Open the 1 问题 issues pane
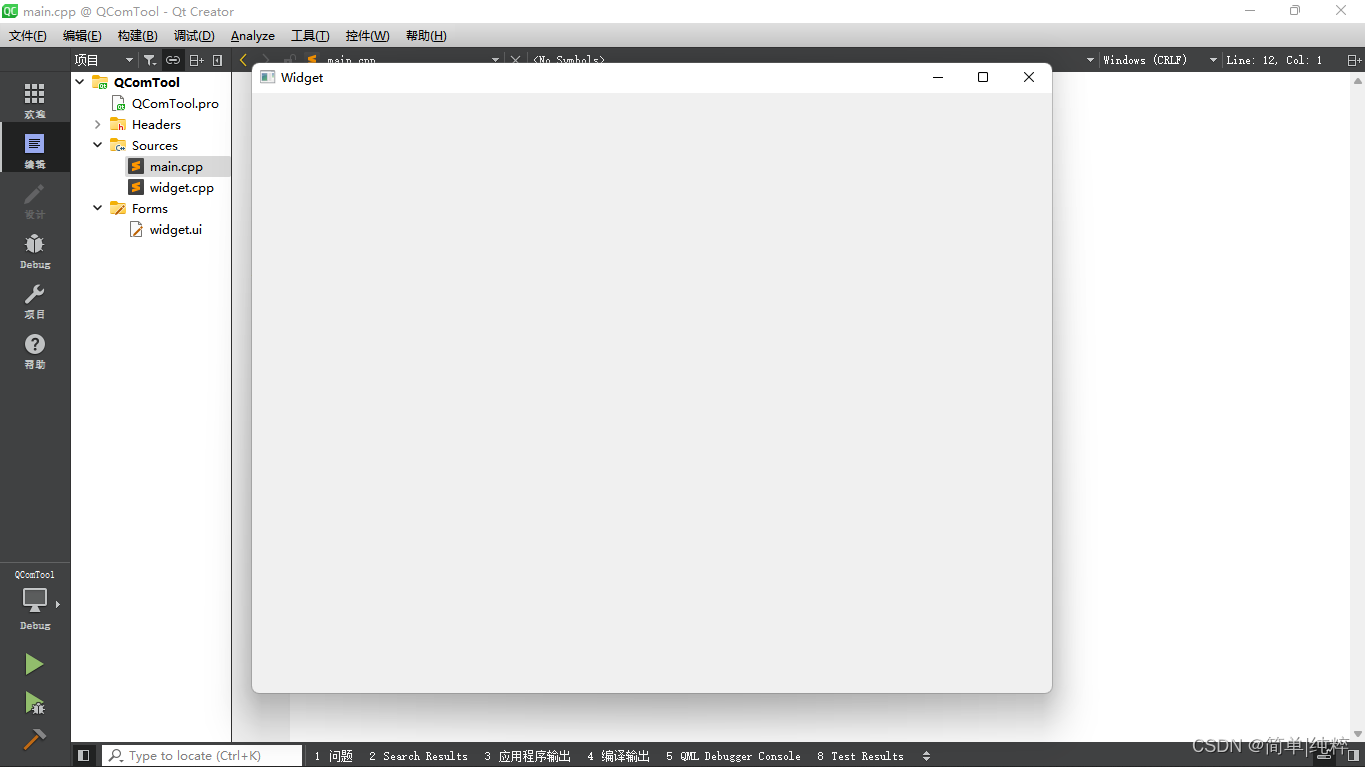This screenshot has width=1365, height=767. (333, 756)
